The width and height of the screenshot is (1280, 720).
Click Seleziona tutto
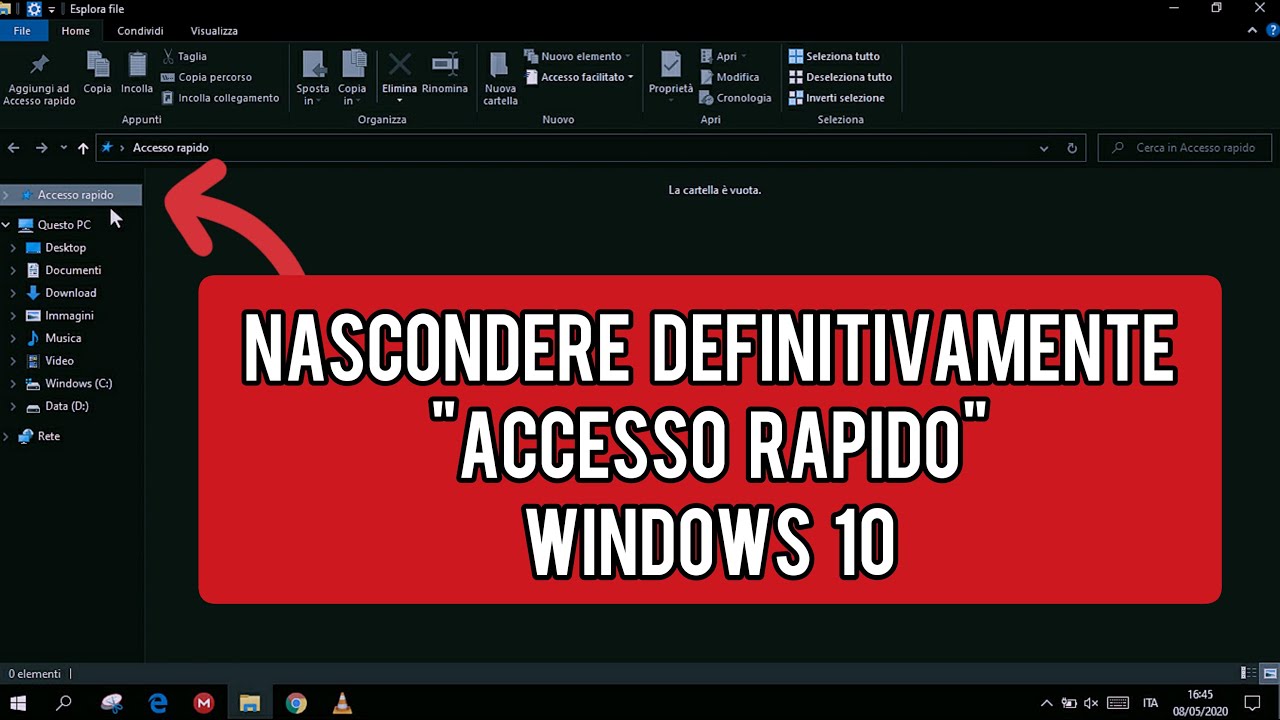tap(835, 56)
